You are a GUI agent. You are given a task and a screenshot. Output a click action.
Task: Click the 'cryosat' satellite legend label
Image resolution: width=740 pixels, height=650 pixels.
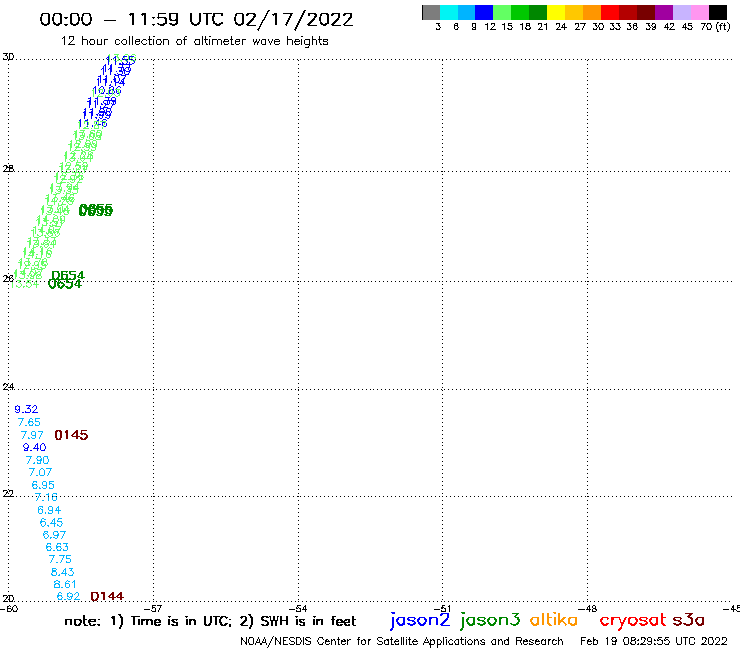633,620
